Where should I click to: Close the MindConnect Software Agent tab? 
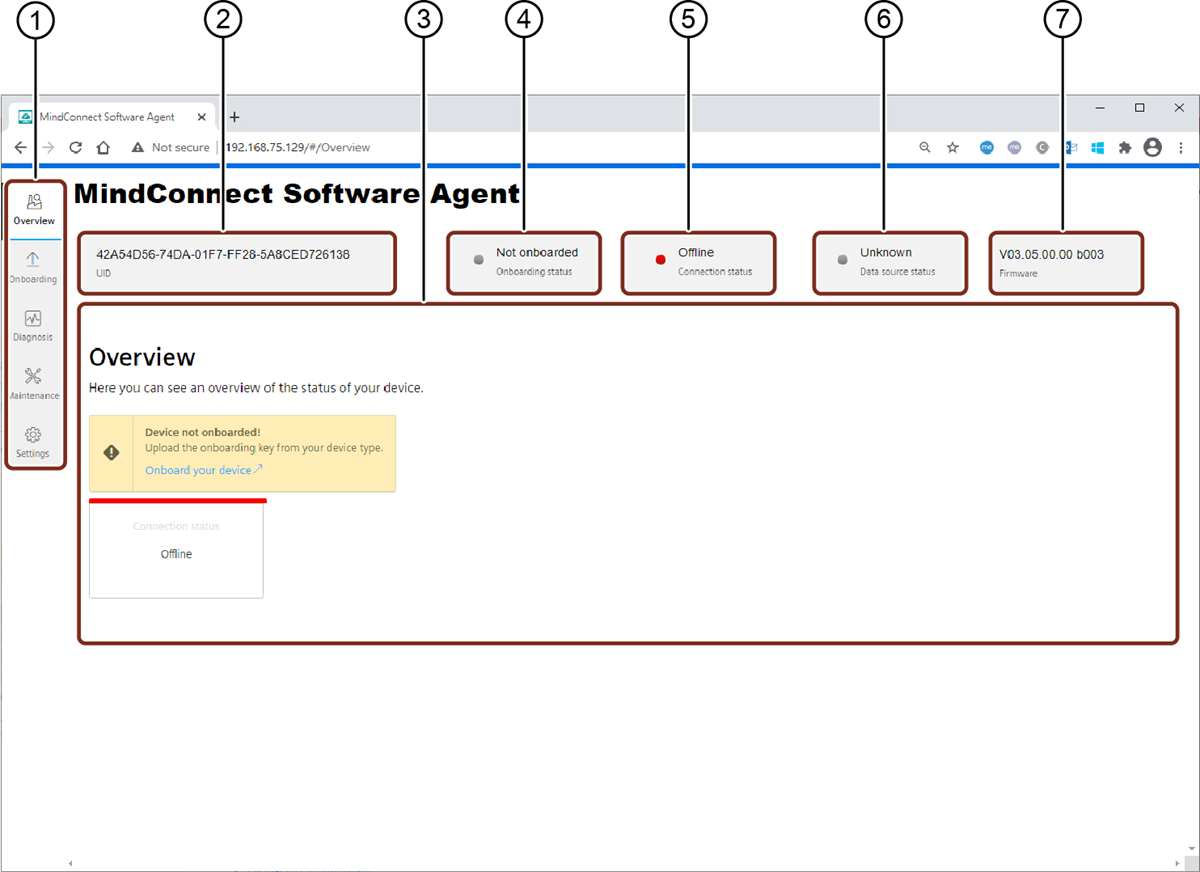pyautogui.click(x=202, y=117)
